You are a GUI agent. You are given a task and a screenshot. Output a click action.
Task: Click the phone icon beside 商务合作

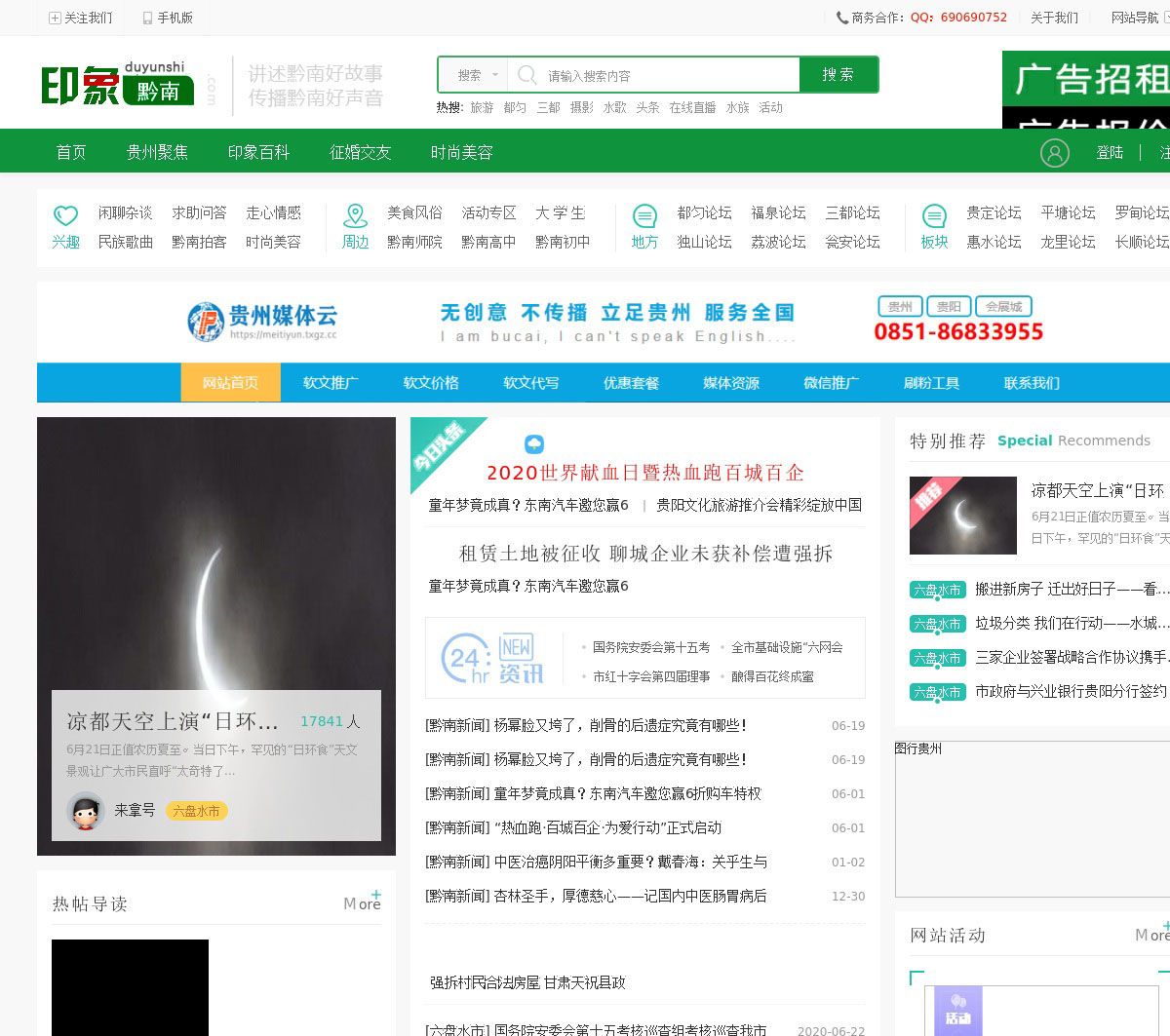coord(842,18)
